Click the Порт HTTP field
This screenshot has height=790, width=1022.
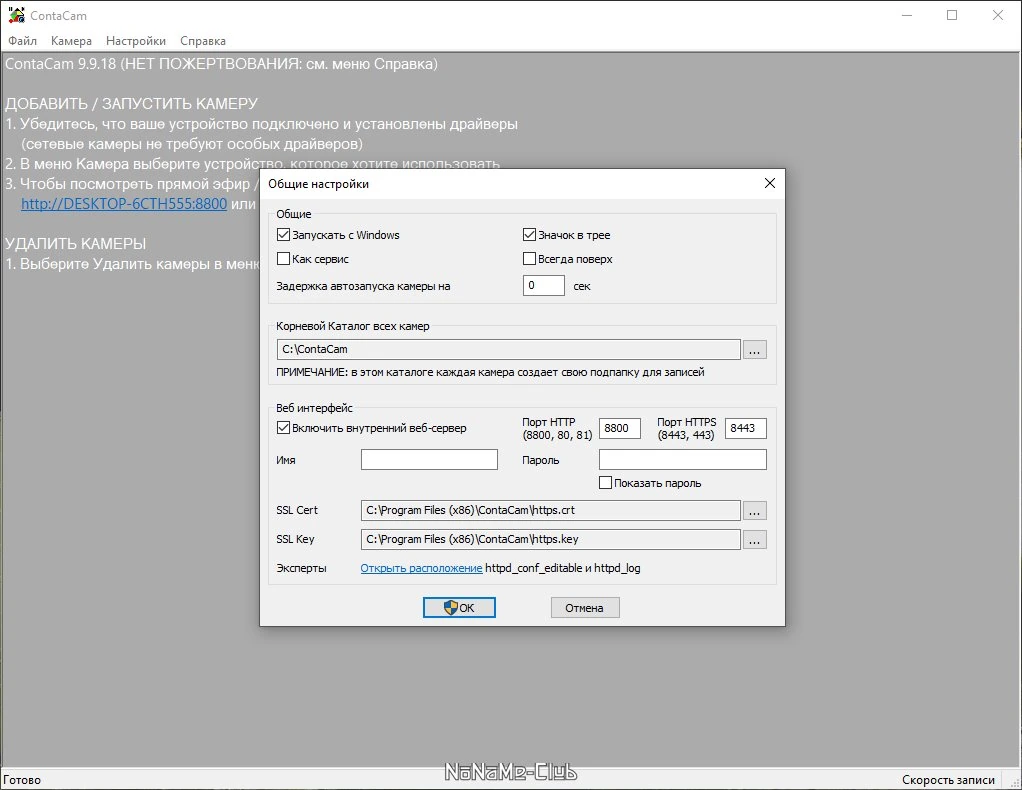(x=619, y=428)
